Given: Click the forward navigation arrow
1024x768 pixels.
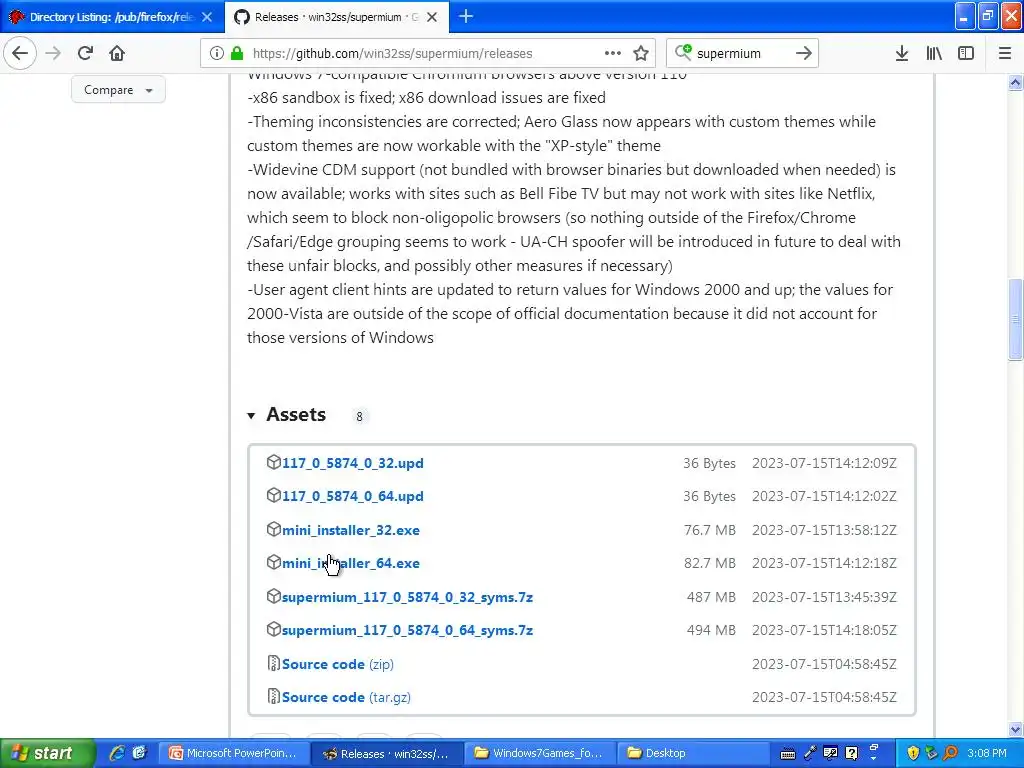Looking at the screenshot, I should tap(53, 53).
